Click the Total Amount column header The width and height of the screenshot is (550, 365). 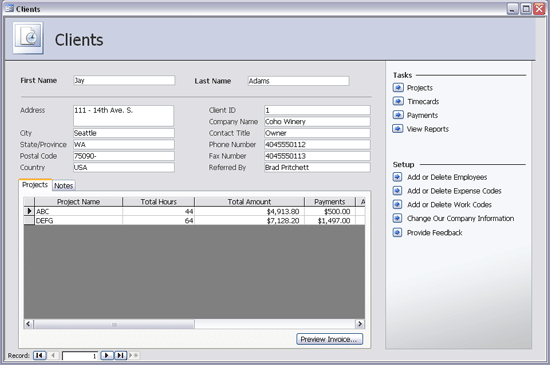[249, 202]
